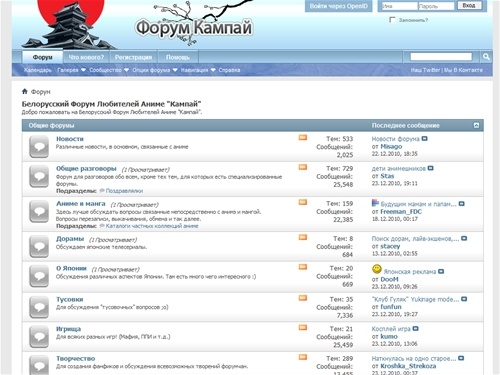Open RSS feed icon for Тусовки

(x=303, y=298)
